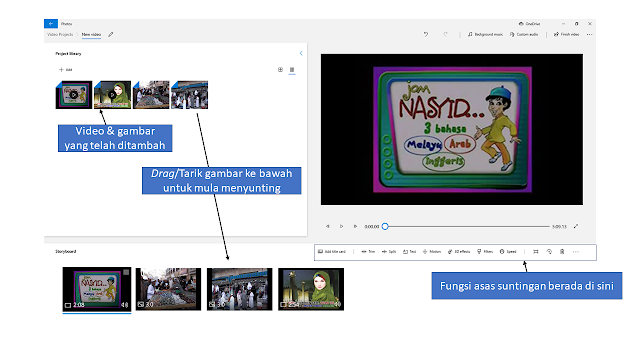This screenshot has height=360, width=640.
Task: Step forward one frame in preview
Action: coord(355,226)
